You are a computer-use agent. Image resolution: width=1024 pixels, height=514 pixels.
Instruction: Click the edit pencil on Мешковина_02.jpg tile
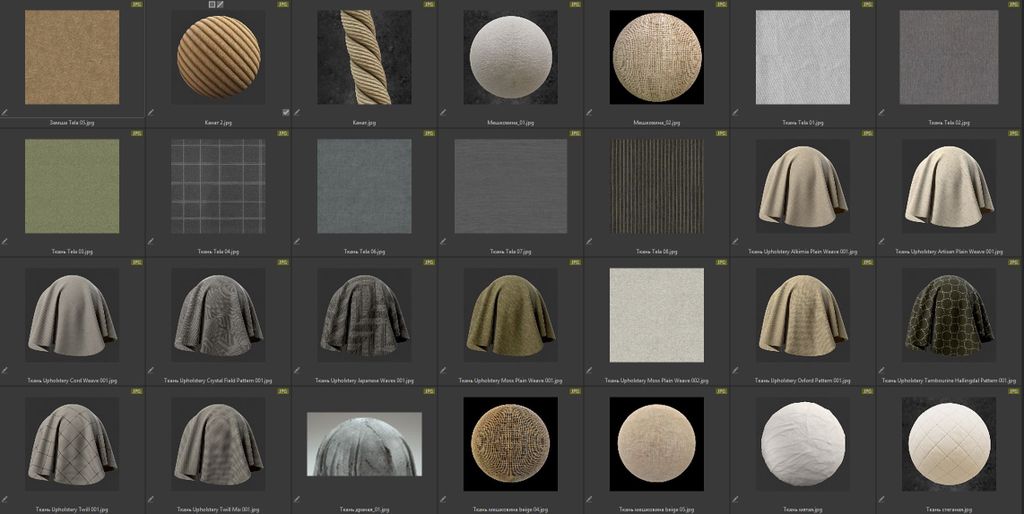point(589,113)
